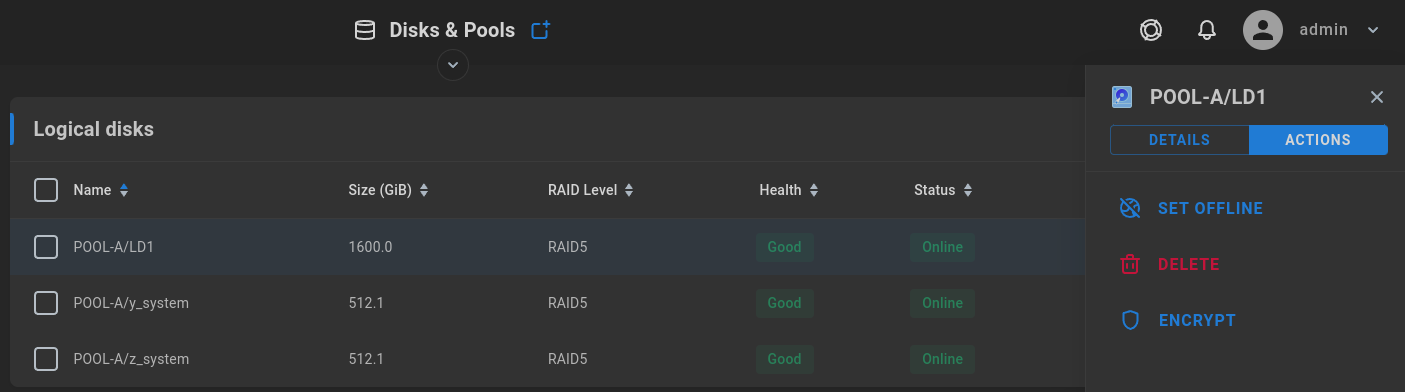The width and height of the screenshot is (1405, 392).
Task: Tick the POOL-A/z_system checkbox
Action: tap(46, 359)
